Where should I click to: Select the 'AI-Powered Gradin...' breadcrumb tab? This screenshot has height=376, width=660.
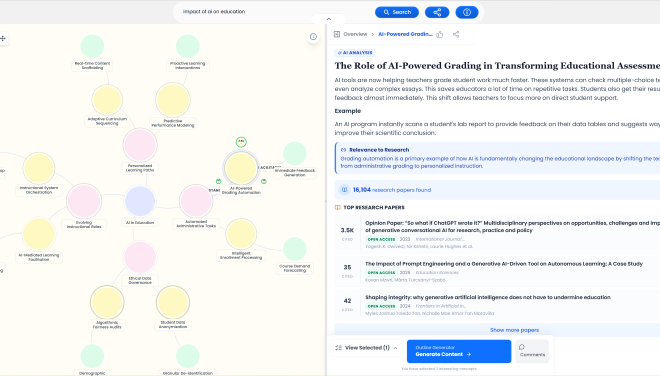tap(405, 34)
